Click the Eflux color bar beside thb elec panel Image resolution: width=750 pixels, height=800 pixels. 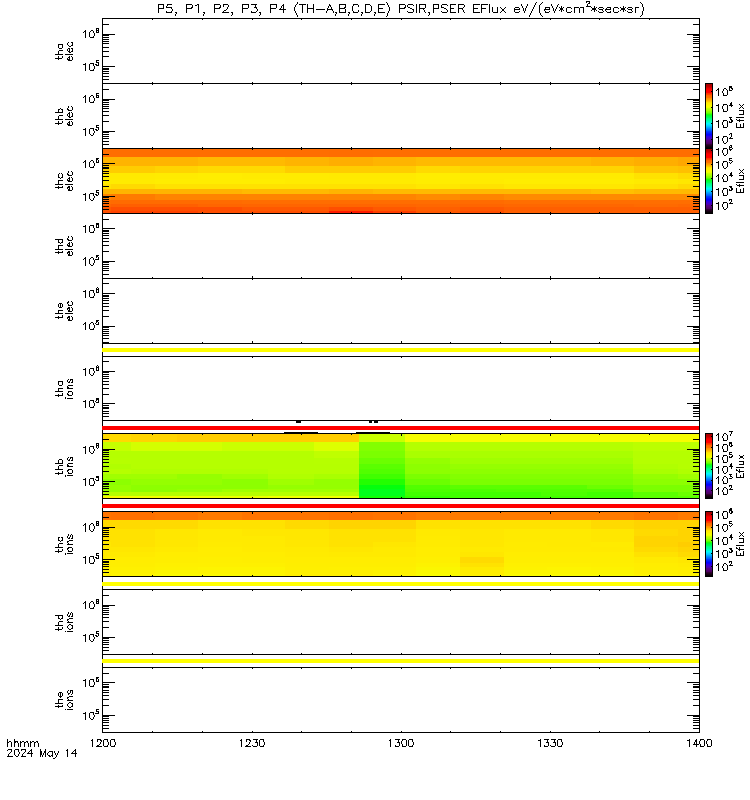tap(709, 116)
